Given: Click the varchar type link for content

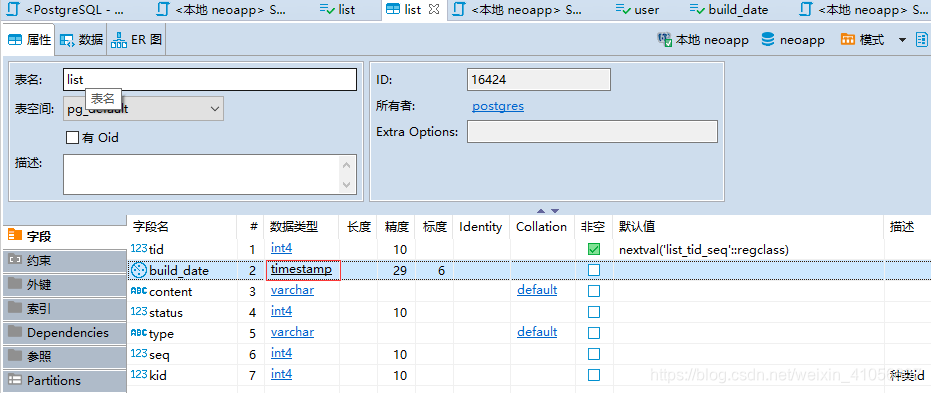Looking at the screenshot, I should click(292, 290).
